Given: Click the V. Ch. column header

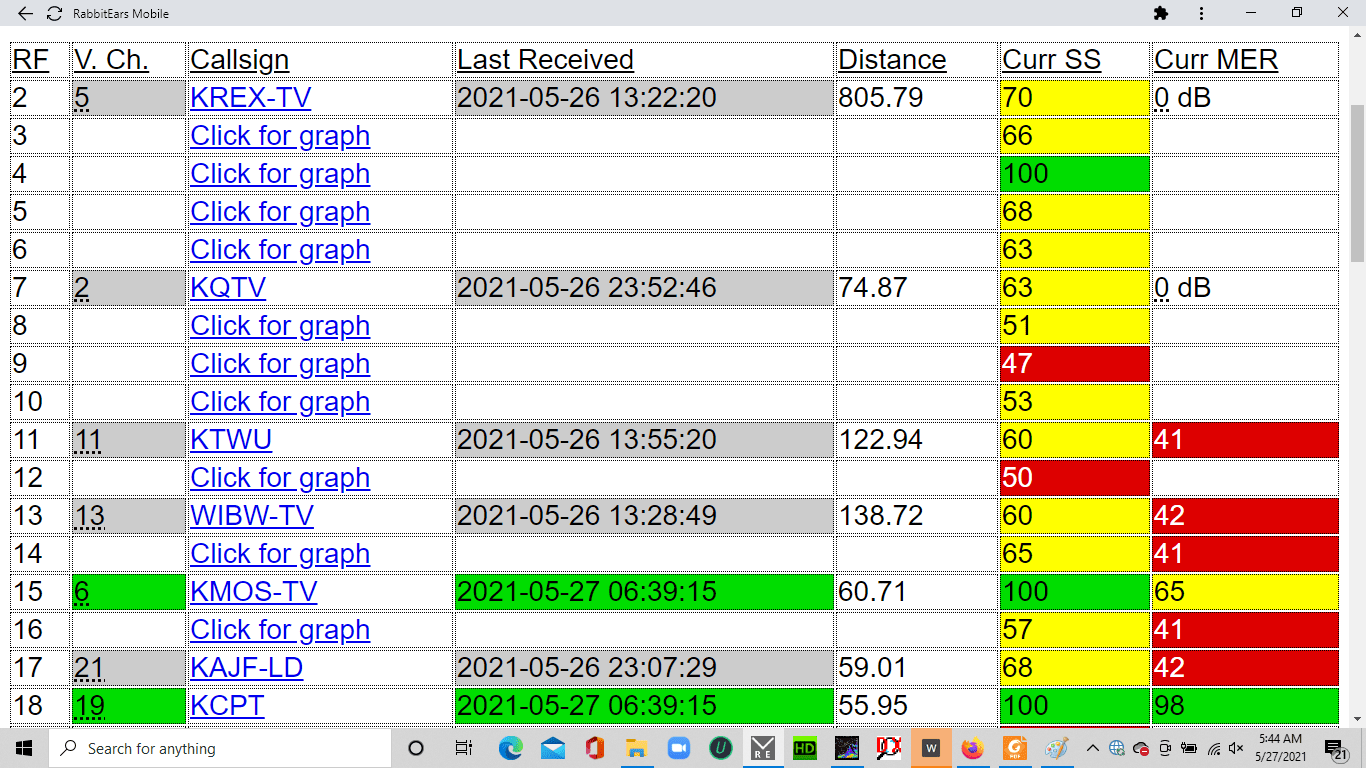Looking at the screenshot, I should (111, 59).
